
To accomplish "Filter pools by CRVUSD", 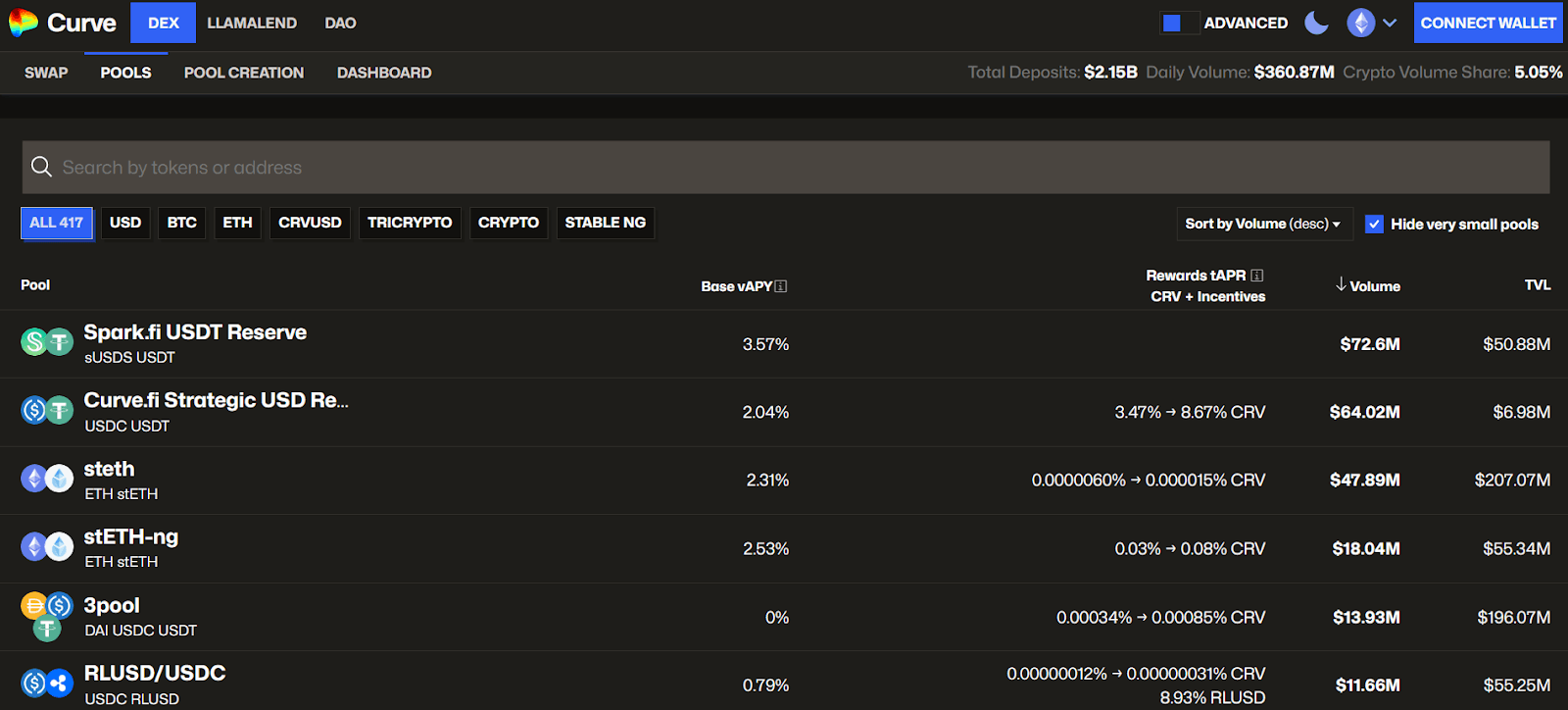I will 310,223.
